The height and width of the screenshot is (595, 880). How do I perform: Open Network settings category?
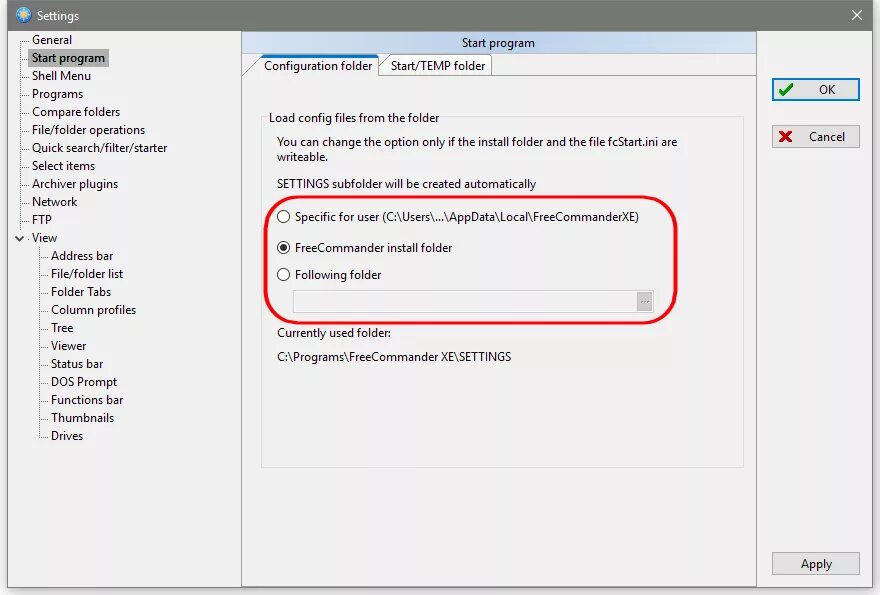[54, 202]
